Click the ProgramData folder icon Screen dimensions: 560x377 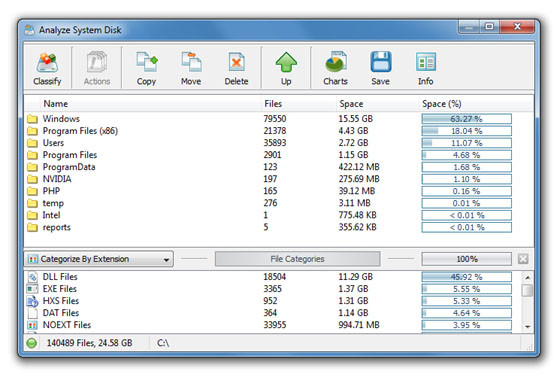(x=32, y=167)
